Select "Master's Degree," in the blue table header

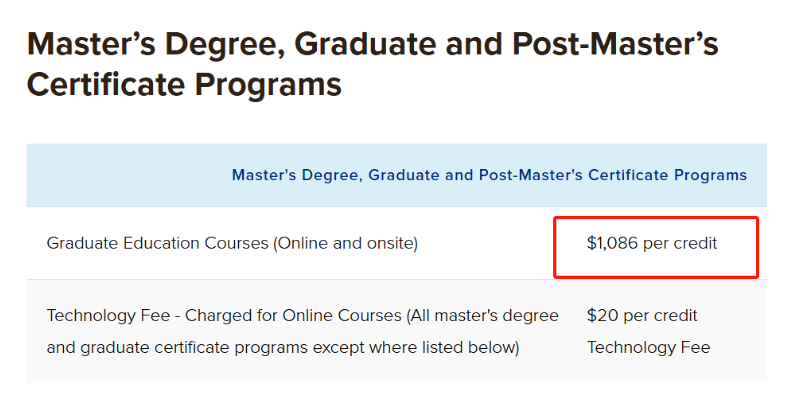click(298, 175)
